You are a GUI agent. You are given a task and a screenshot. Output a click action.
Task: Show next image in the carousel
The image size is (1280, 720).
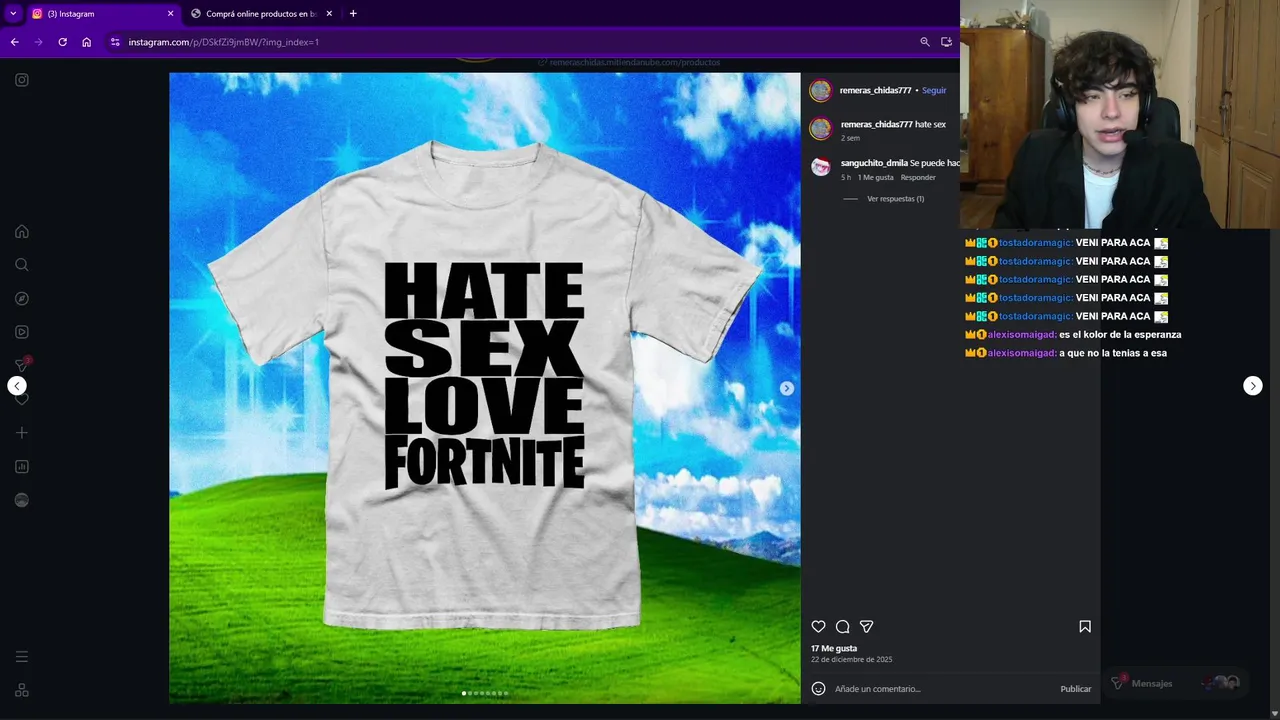tap(787, 388)
